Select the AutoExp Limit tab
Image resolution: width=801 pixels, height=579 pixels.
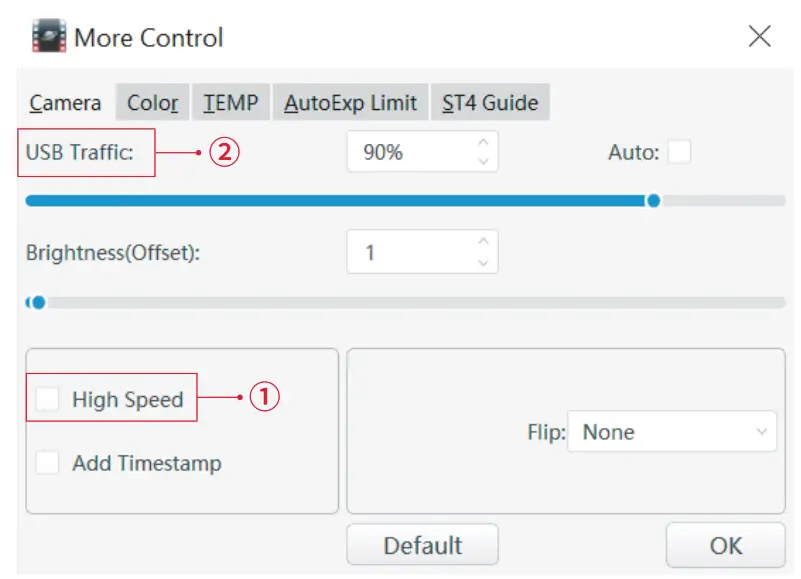click(350, 102)
